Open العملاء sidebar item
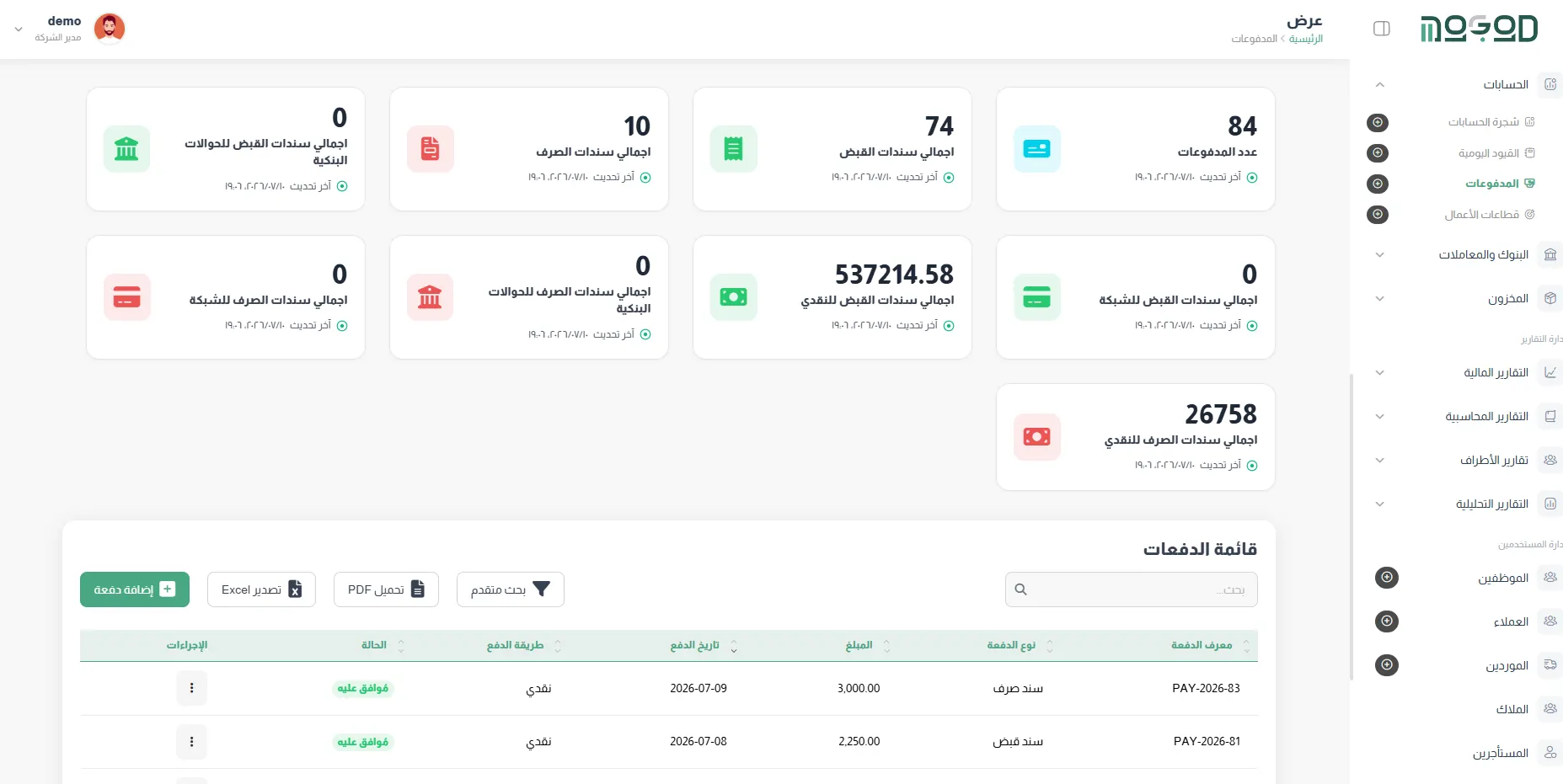The height and width of the screenshot is (784, 1563). pyautogui.click(x=1511, y=621)
